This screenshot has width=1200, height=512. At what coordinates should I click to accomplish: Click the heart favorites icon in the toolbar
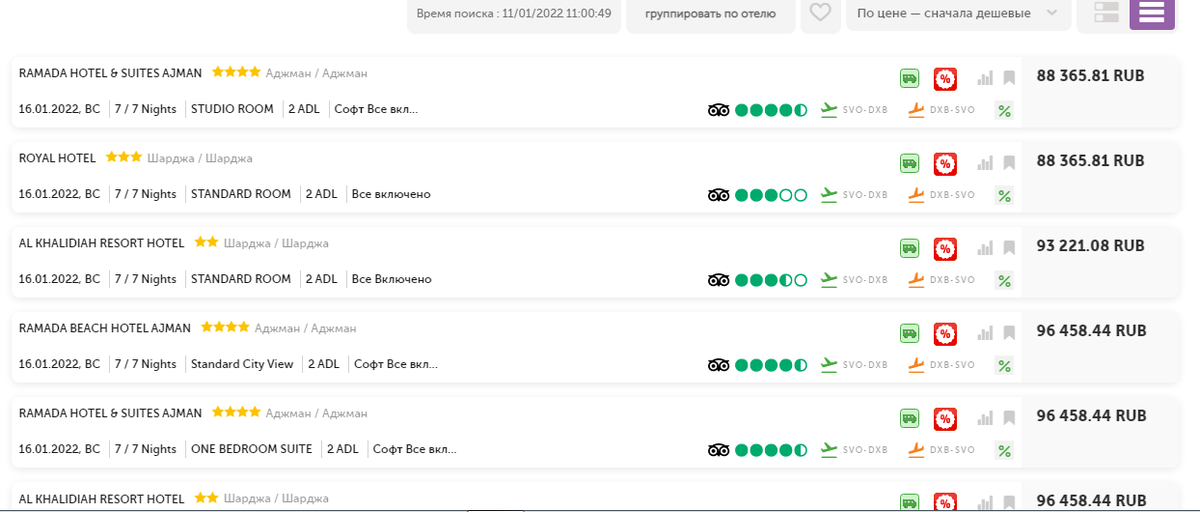[820, 14]
